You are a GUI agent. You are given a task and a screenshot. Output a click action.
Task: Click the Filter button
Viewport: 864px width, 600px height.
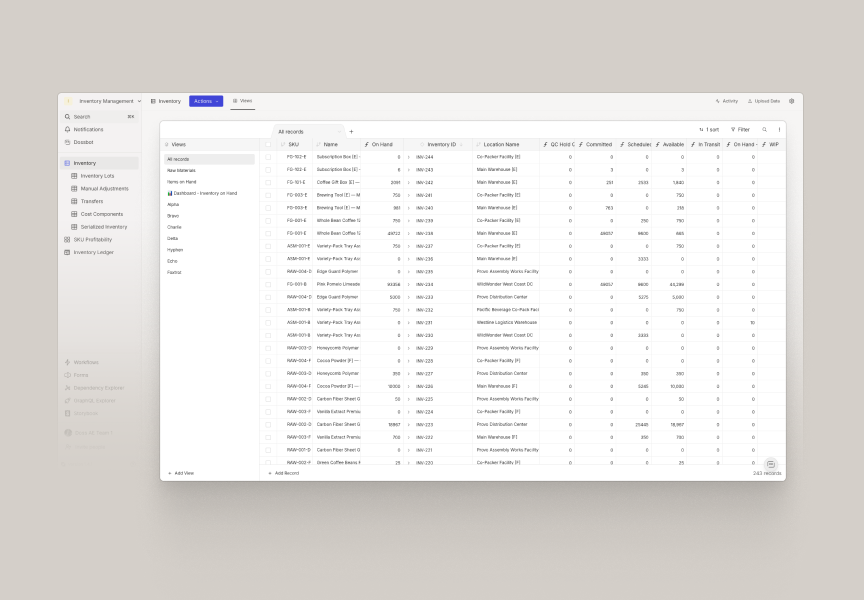[741, 129]
